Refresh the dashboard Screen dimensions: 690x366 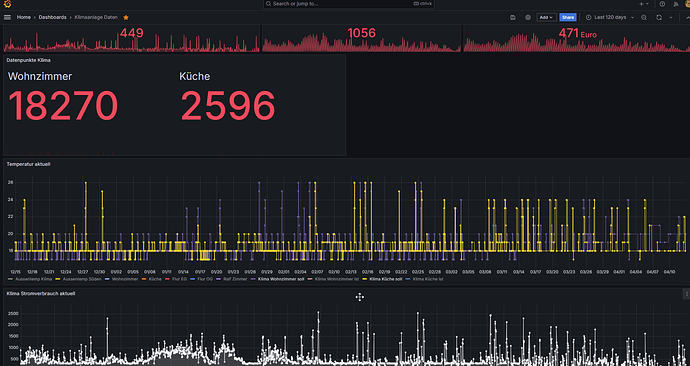659,17
